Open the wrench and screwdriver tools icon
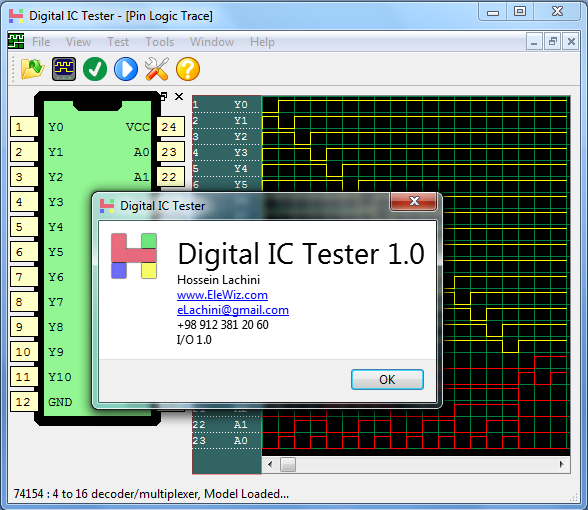The image size is (588, 510). (x=157, y=69)
